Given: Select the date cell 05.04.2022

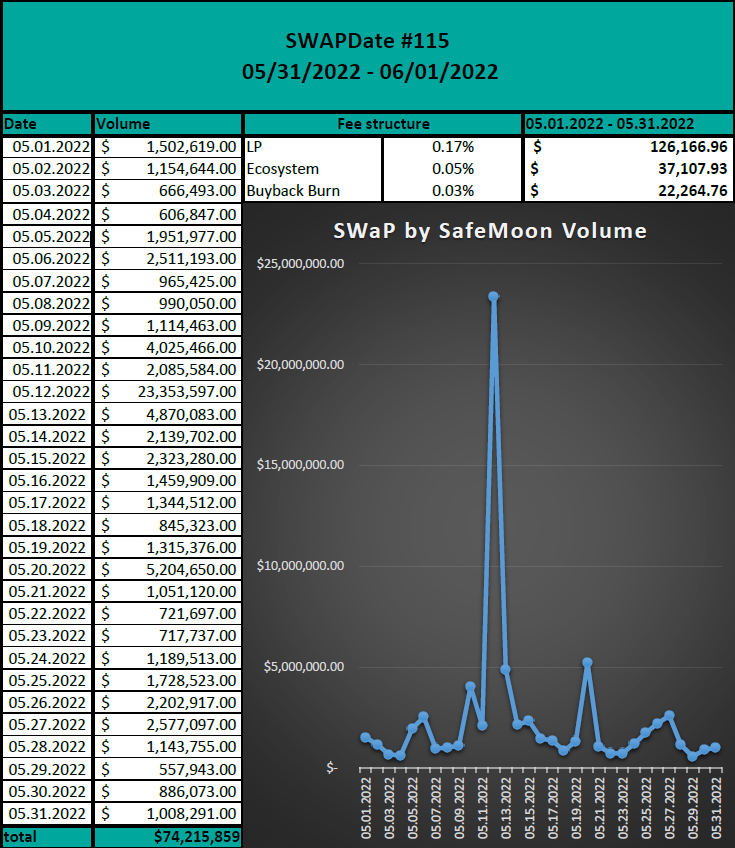Looking at the screenshot, I should click(x=47, y=215).
